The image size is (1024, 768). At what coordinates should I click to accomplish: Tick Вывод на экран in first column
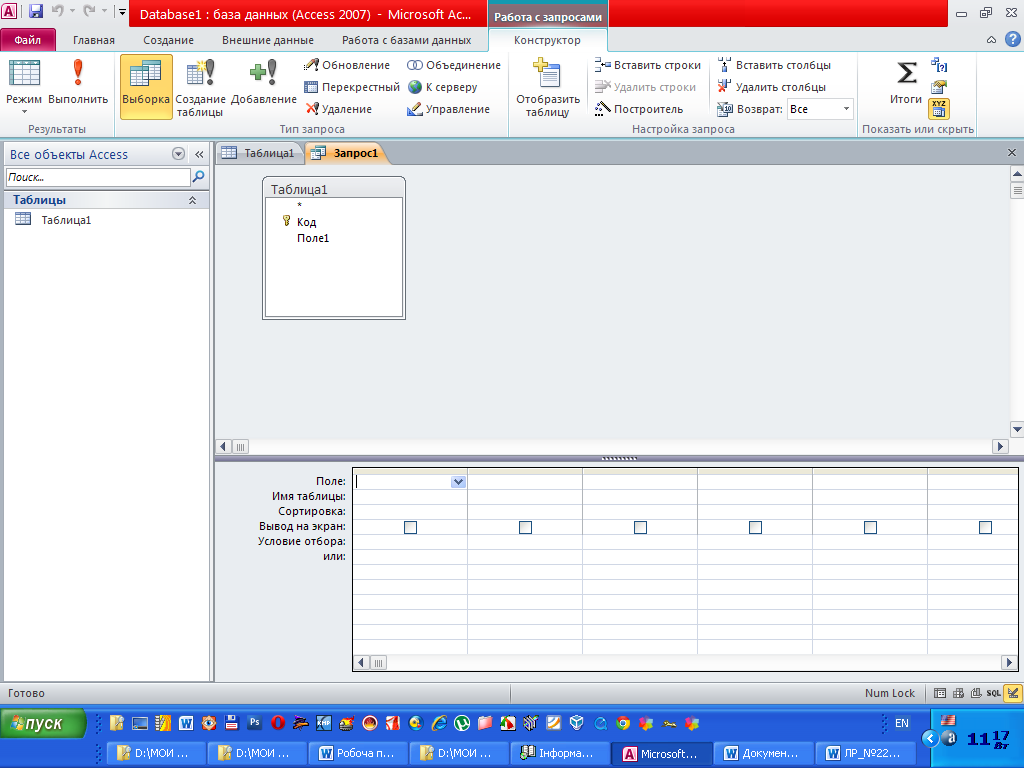[410, 527]
